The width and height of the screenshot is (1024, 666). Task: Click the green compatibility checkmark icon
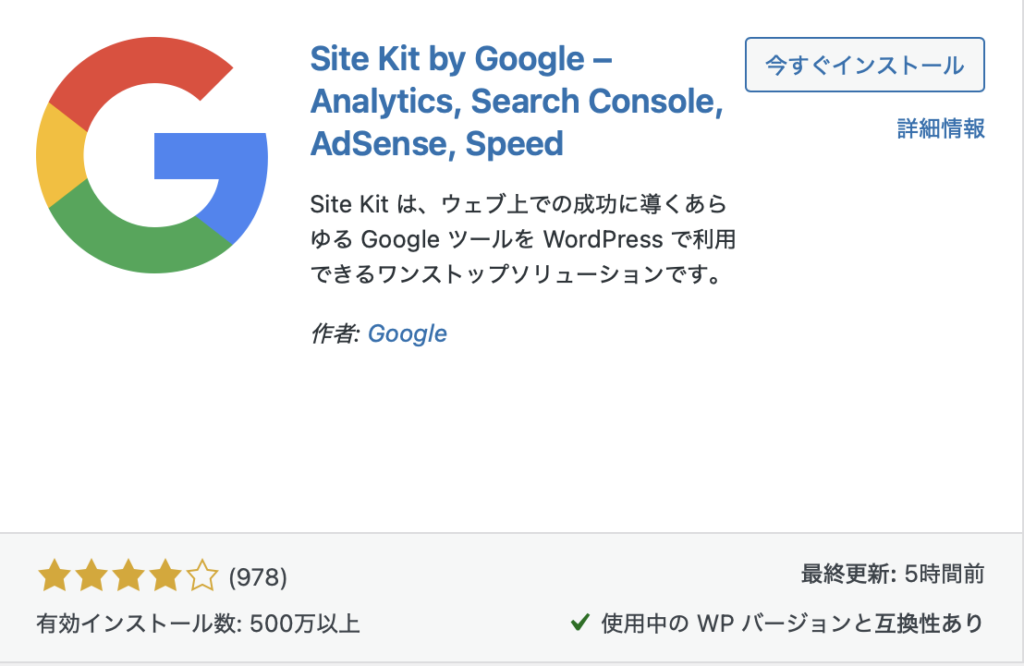click(579, 623)
